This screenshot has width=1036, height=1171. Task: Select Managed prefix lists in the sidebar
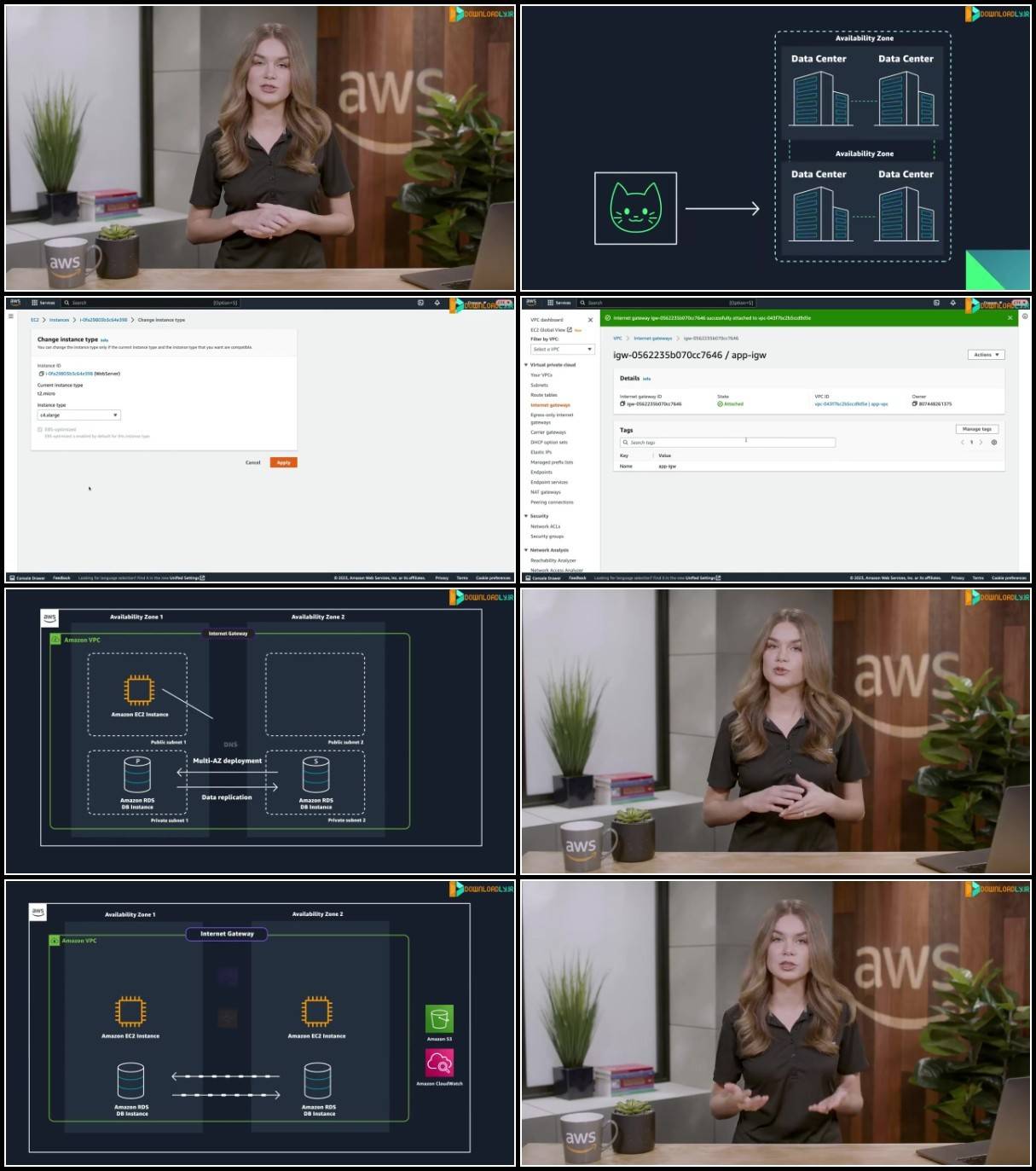pos(552,462)
